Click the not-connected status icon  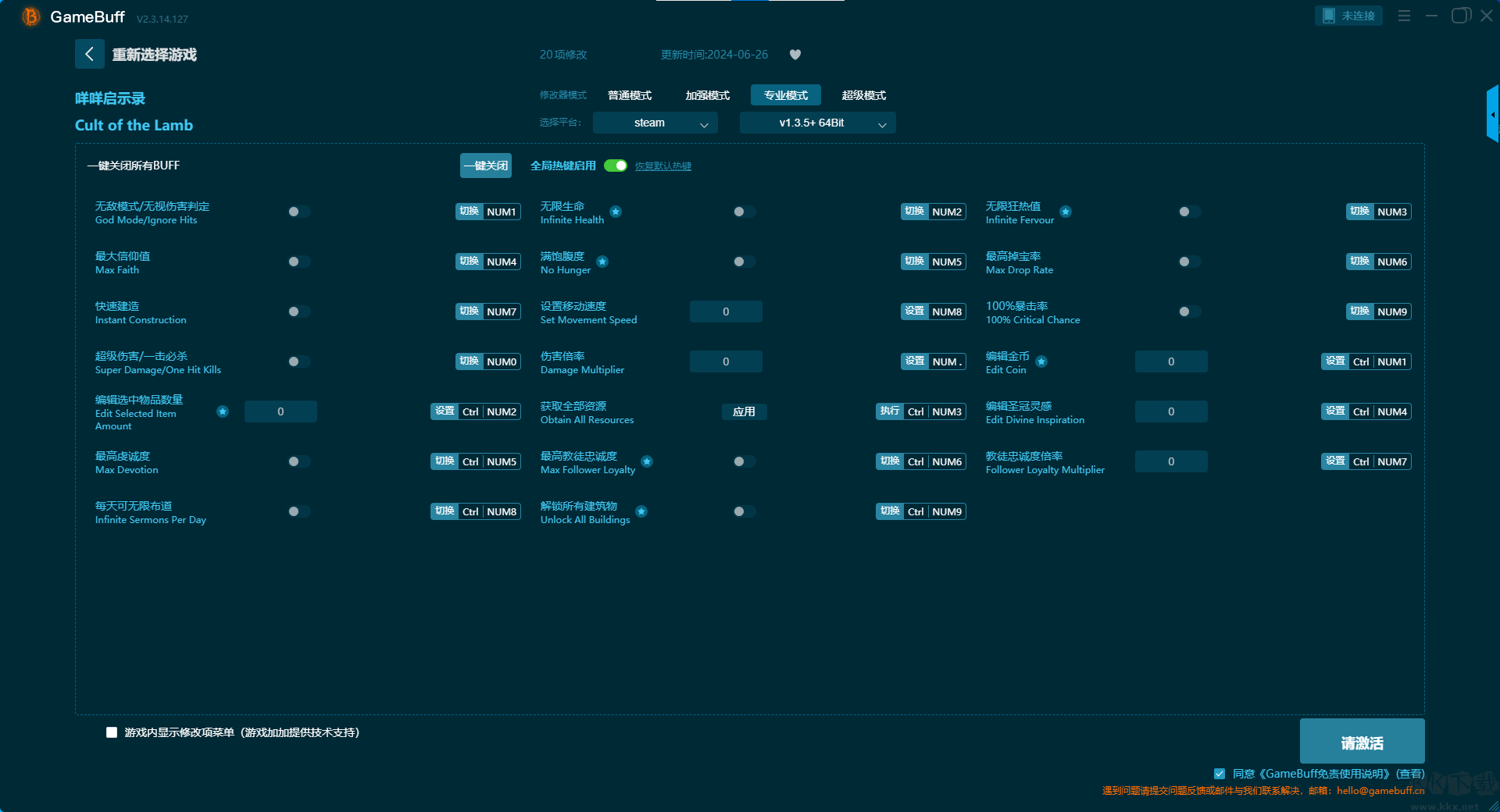[x=1328, y=16]
